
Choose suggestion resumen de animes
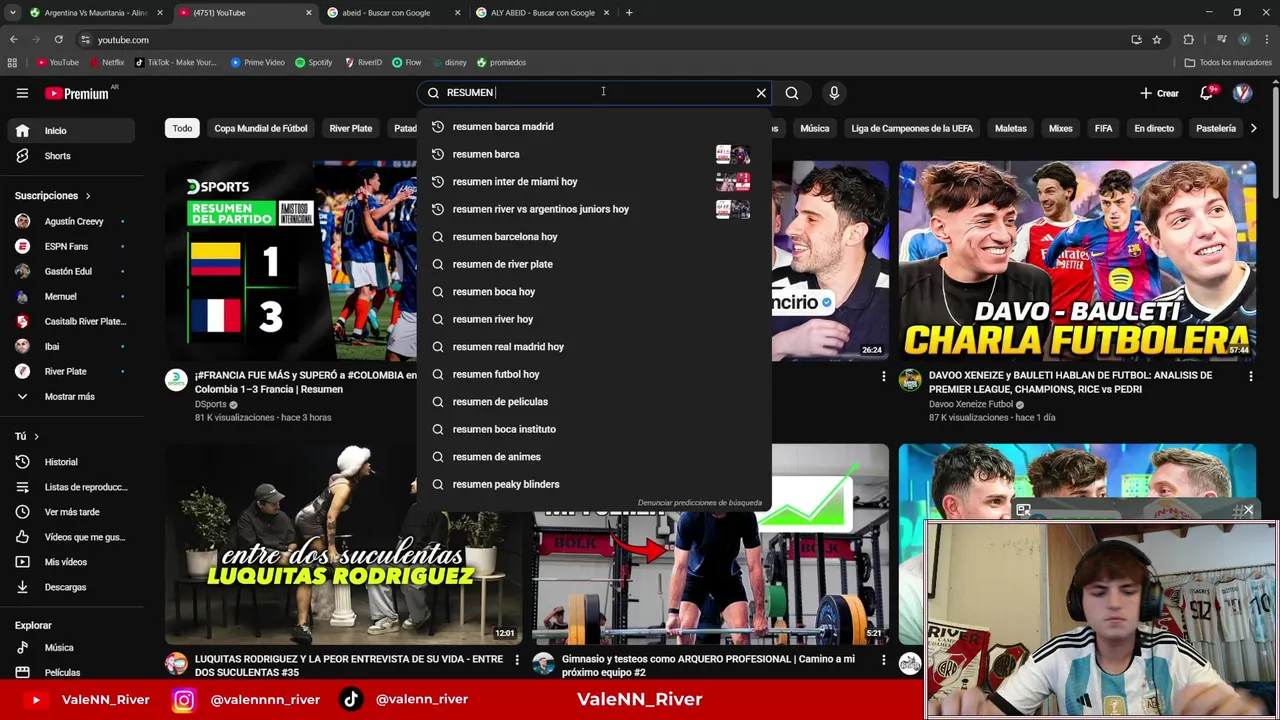(594, 457)
